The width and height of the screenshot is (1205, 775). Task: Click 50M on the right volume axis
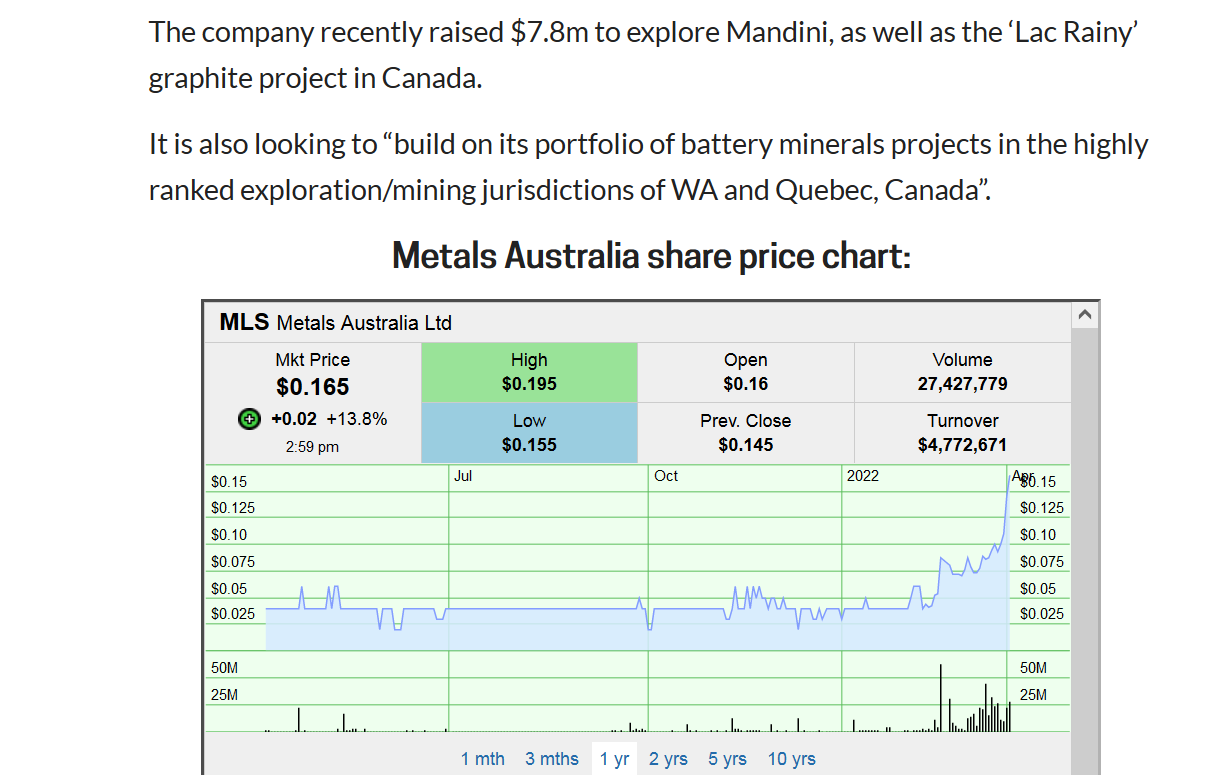[1033, 667]
